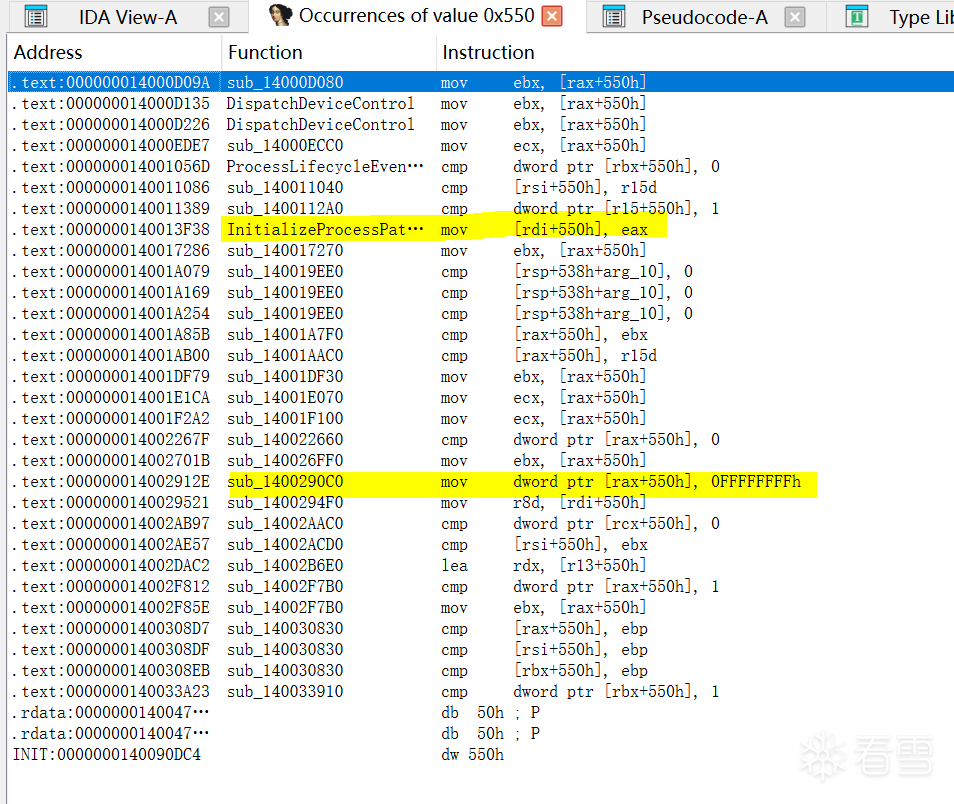954x804 pixels.
Task: Sort by the Function column header
Action: coord(329,52)
